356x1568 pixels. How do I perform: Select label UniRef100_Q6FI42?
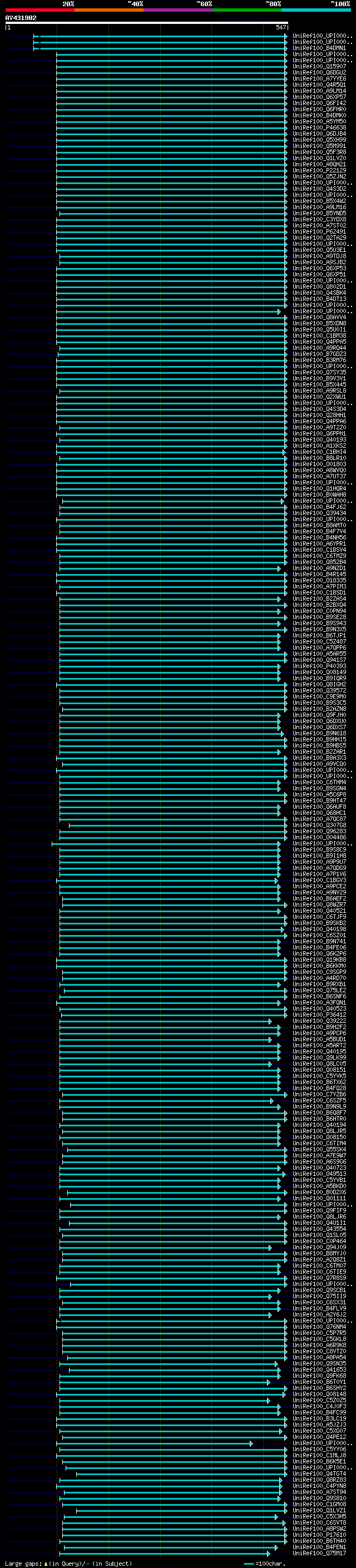point(319,103)
